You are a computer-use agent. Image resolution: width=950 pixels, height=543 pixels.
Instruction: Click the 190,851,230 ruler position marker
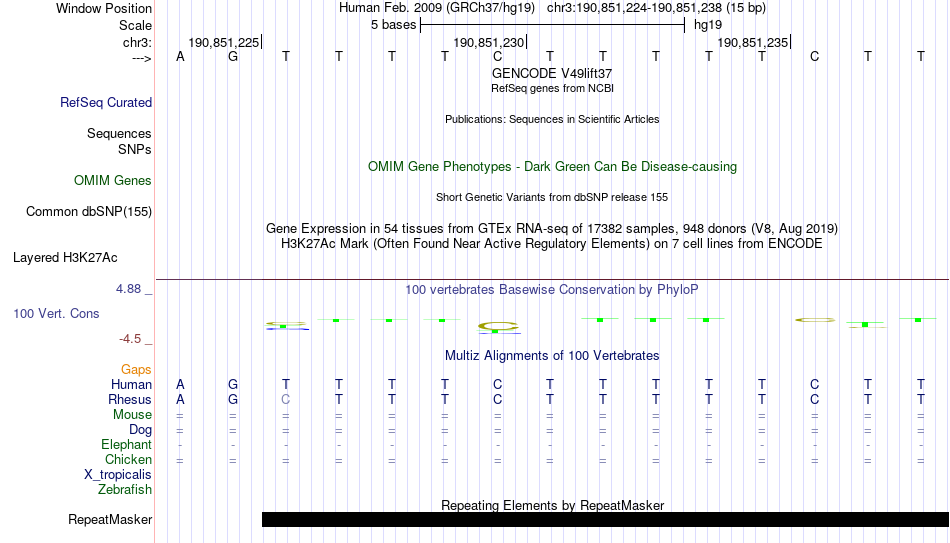point(490,42)
